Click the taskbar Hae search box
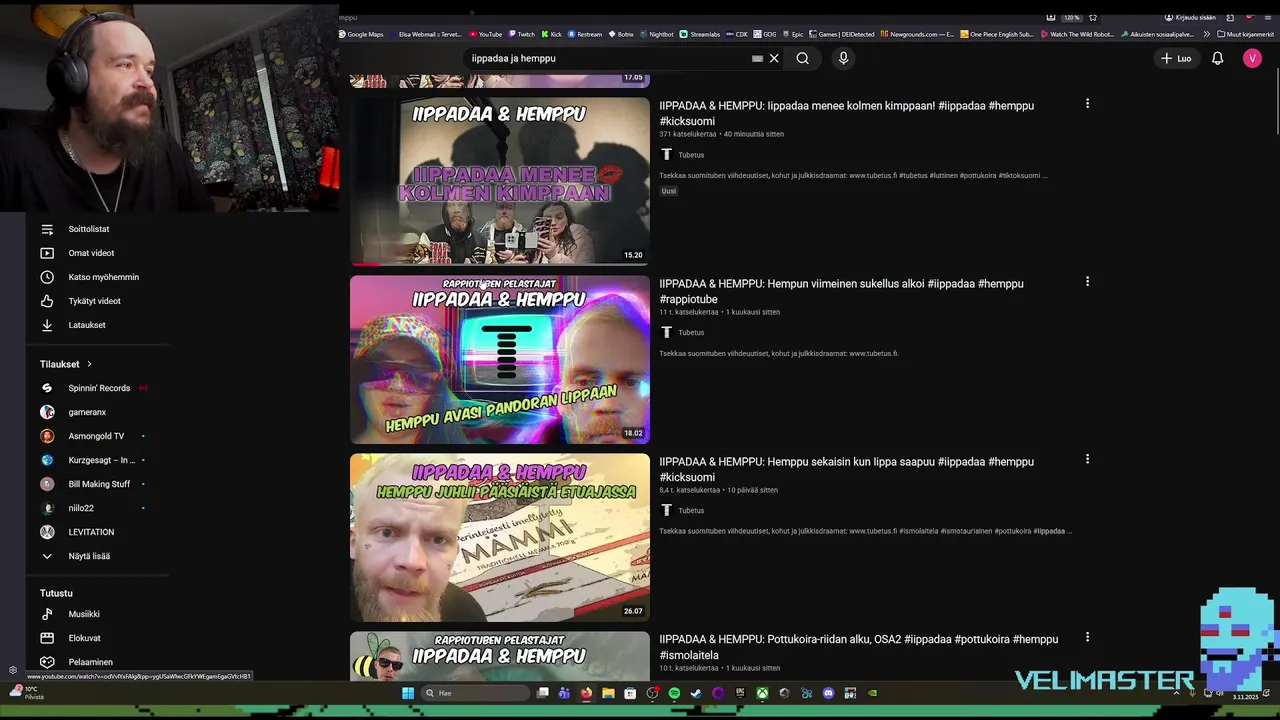Viewport: 1280px width, 720px height. [475, 693]
